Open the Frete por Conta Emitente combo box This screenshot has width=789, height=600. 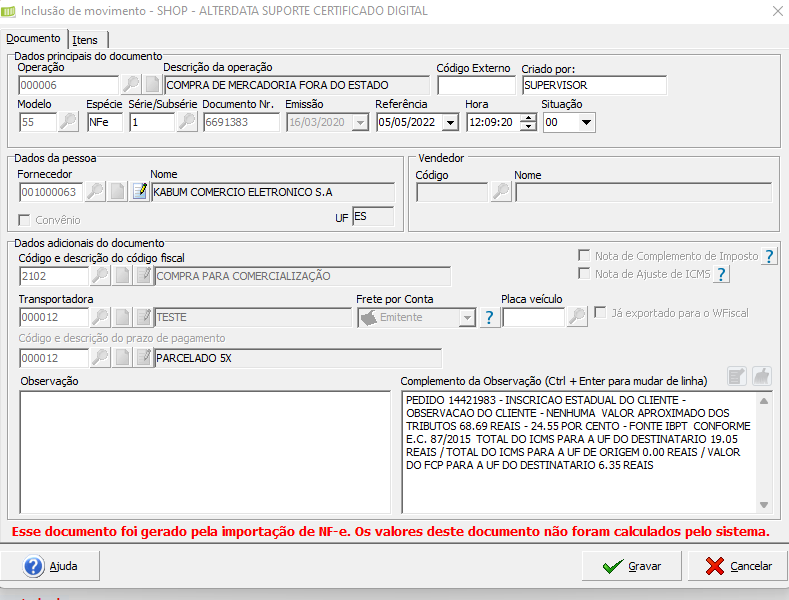point(417,318)
